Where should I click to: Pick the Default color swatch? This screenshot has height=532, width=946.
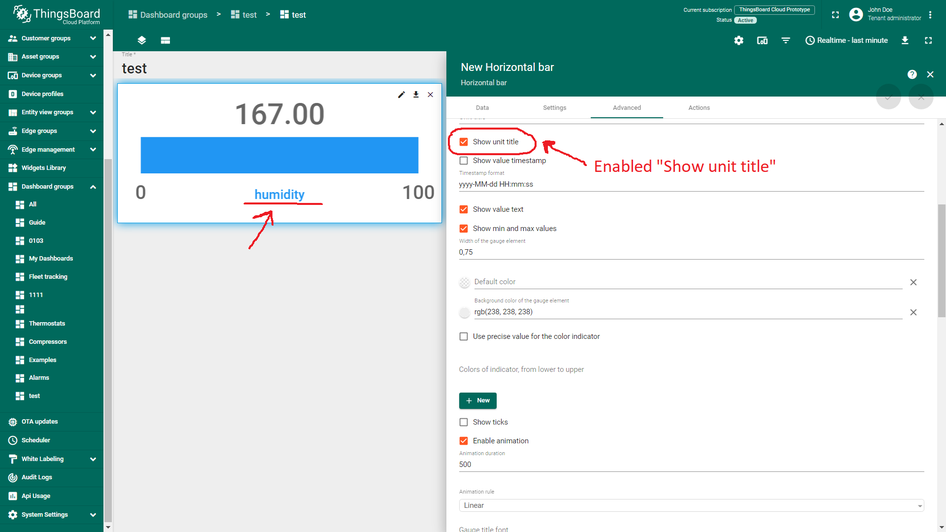pos(465,282)
